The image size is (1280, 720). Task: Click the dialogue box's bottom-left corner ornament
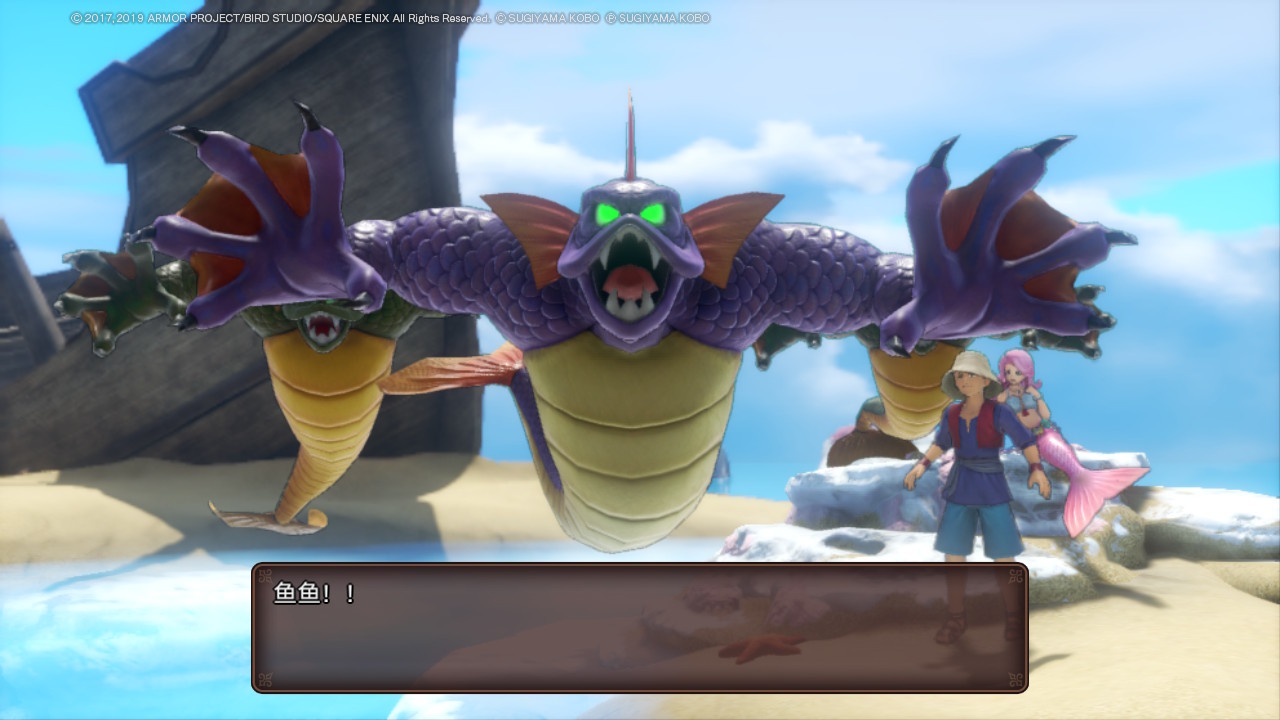coord(265,679)
